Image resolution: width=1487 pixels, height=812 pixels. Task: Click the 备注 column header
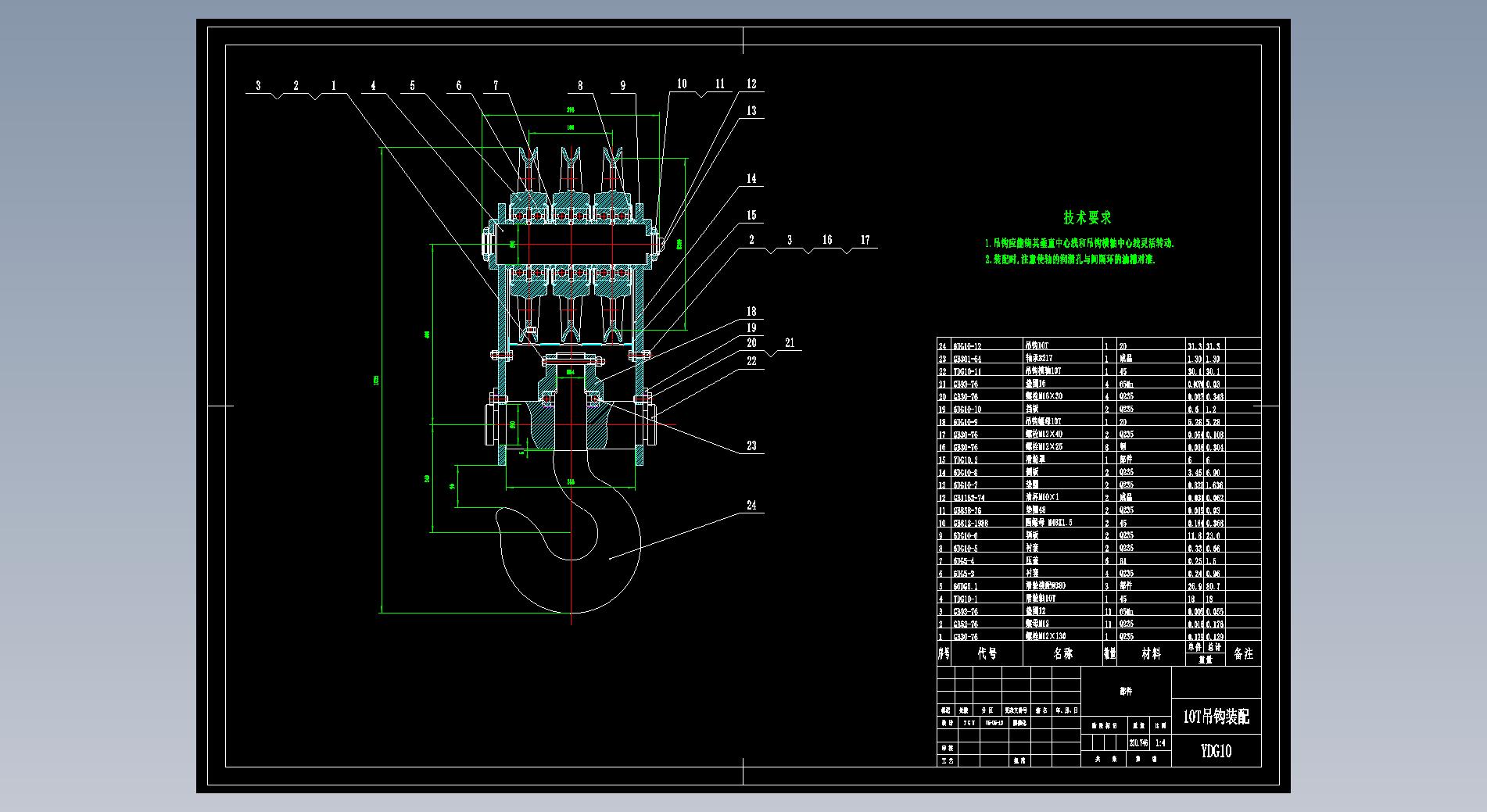click(x=1243, y=654)
